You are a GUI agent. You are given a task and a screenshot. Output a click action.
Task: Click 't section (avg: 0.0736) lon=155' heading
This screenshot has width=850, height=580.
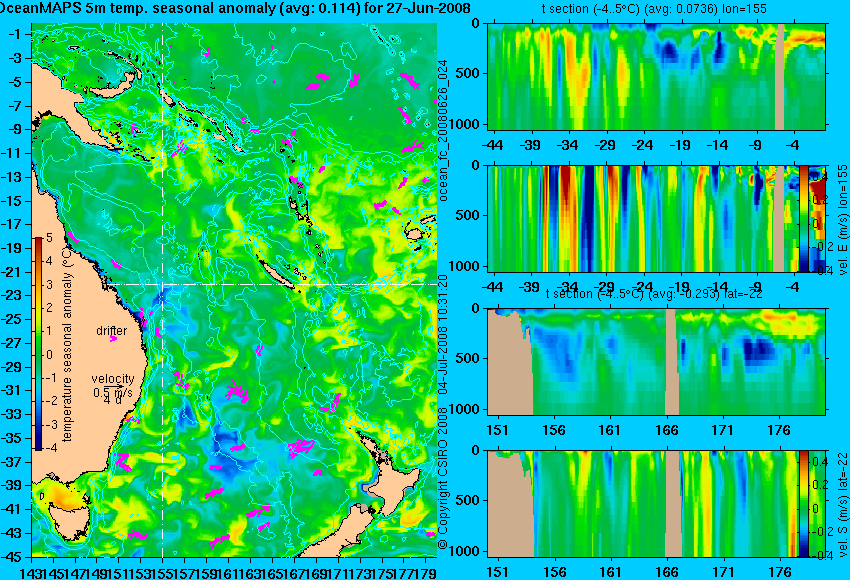point(654,9)
